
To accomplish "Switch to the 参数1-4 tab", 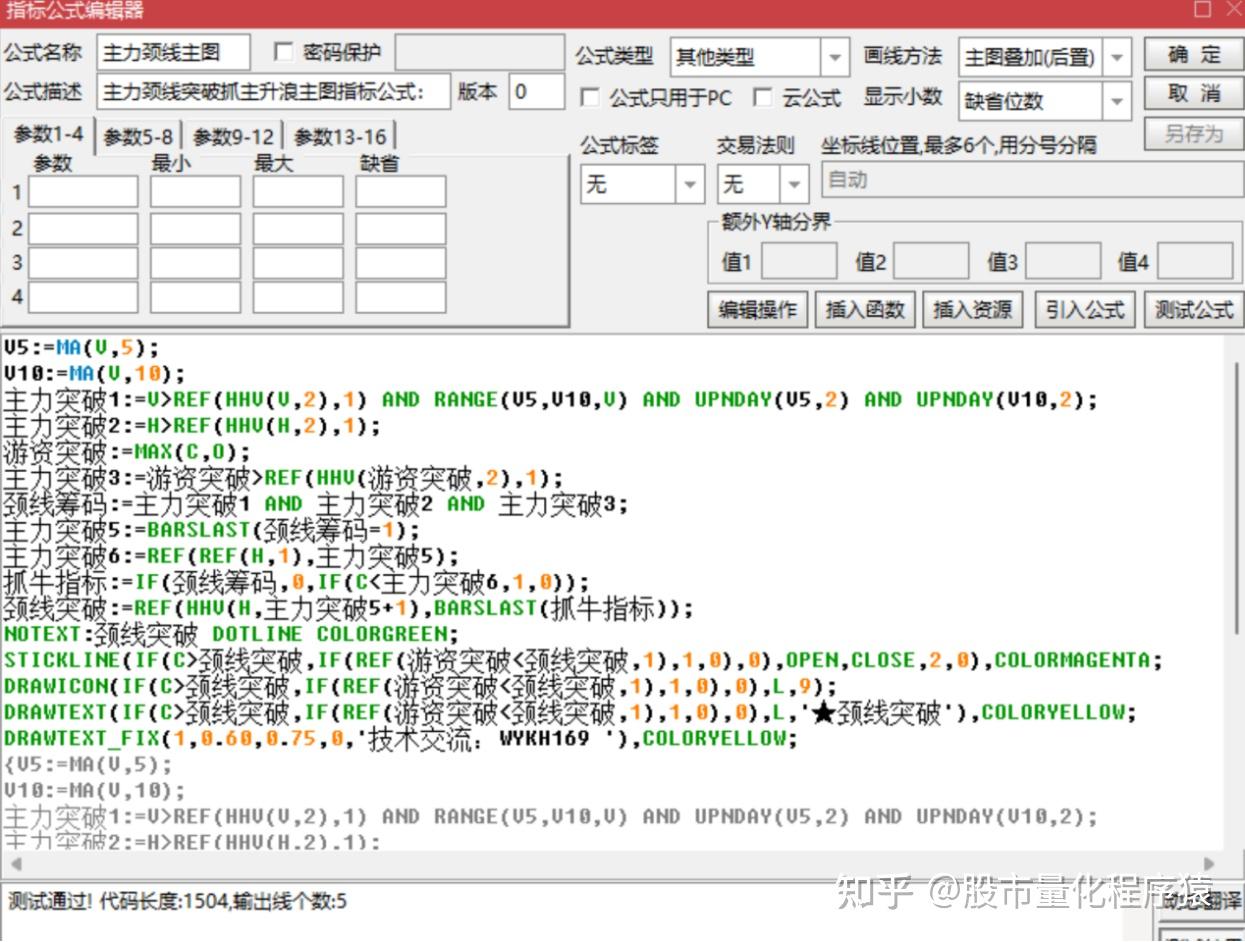I will pos(49,136).
